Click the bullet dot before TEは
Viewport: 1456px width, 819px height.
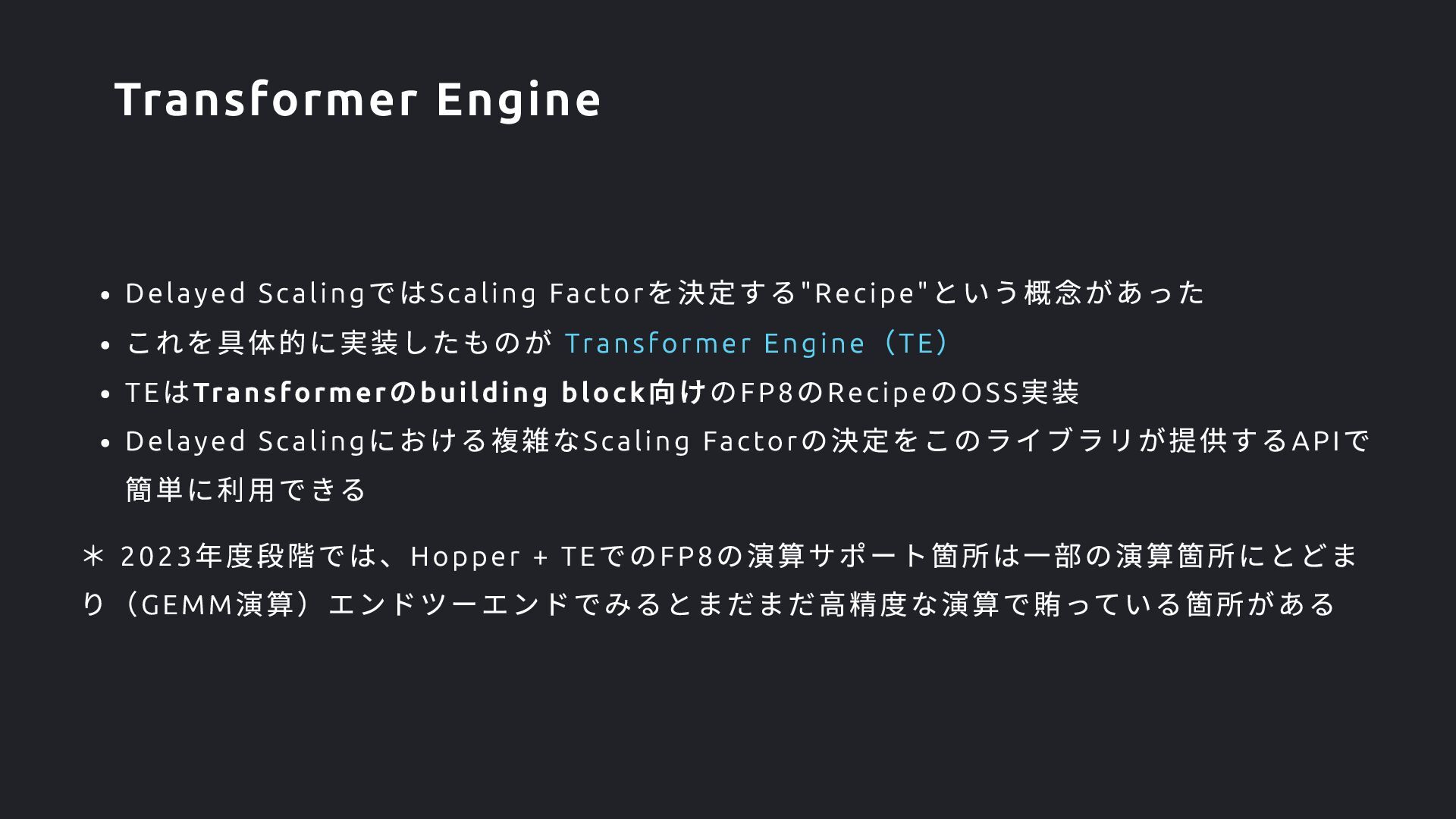point(106,395)
